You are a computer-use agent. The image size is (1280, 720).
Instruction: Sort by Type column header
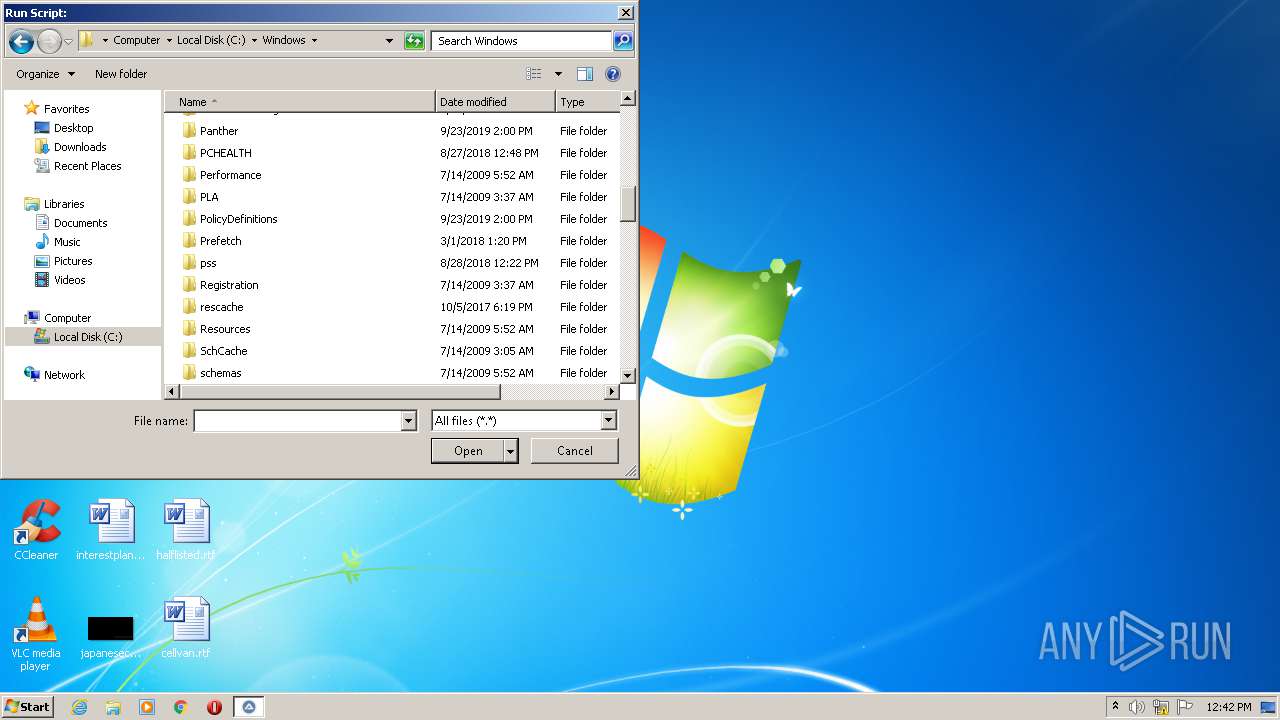588,102
